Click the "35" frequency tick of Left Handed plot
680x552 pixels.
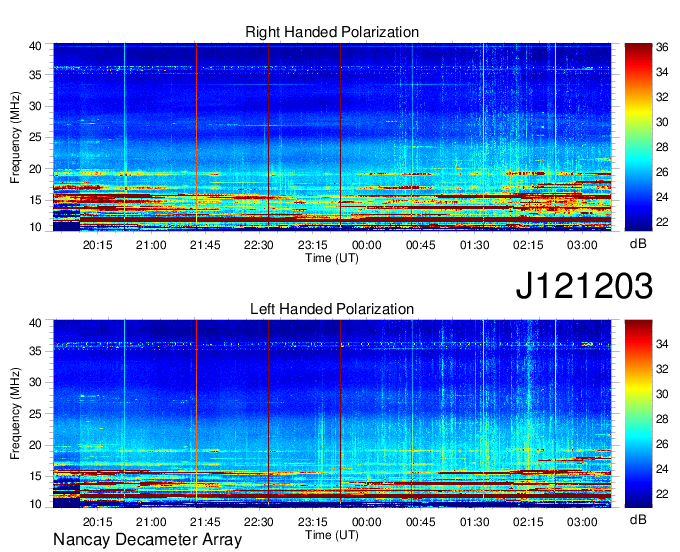(35, 351)
